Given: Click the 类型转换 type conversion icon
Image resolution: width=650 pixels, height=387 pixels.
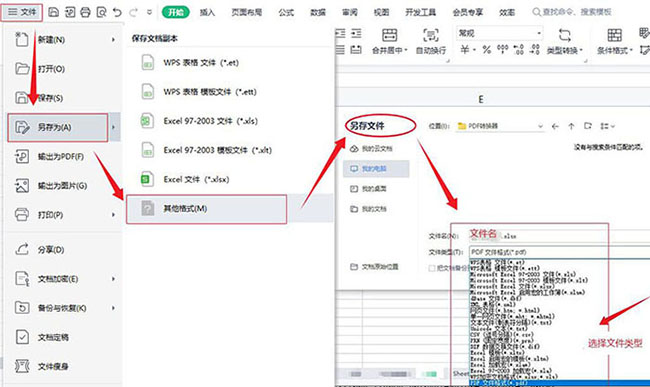Looking at the screenshot, I should tap(565, 36).
